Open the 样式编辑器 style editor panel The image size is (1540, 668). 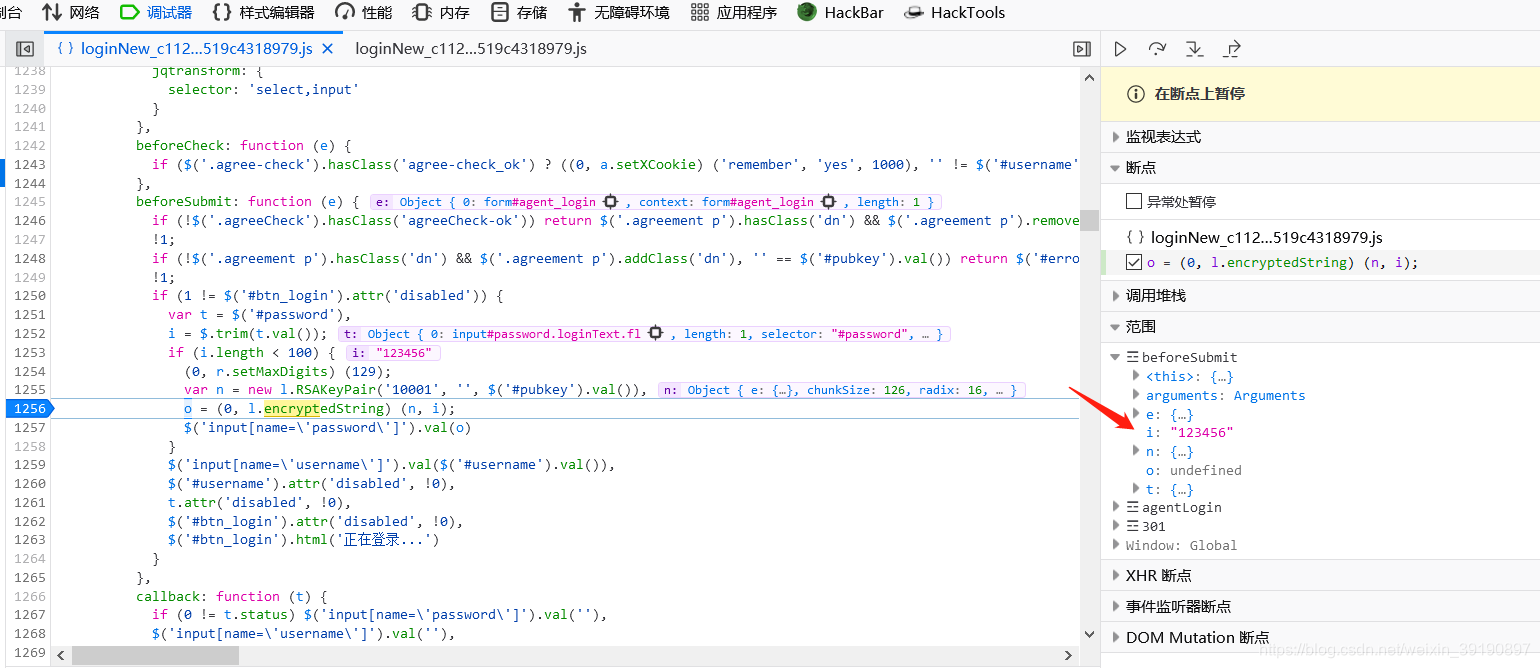(264, 13)
